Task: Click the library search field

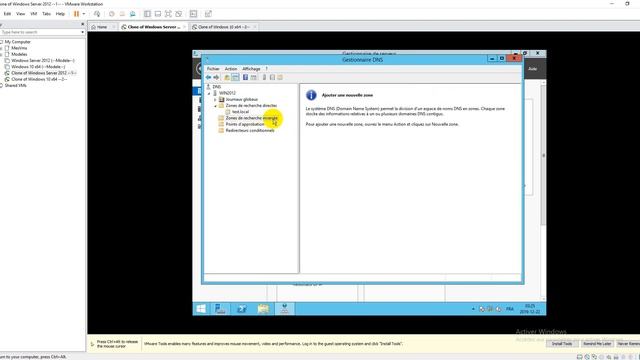Action: (x=40, y=32)
